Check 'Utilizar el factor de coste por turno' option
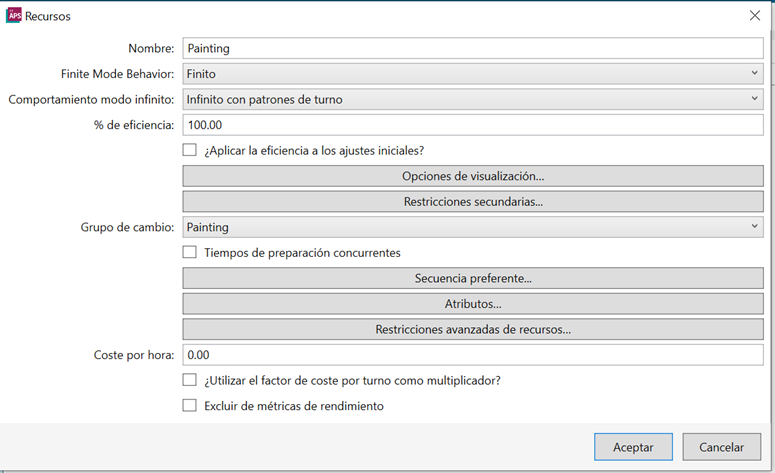 (189, 380)
